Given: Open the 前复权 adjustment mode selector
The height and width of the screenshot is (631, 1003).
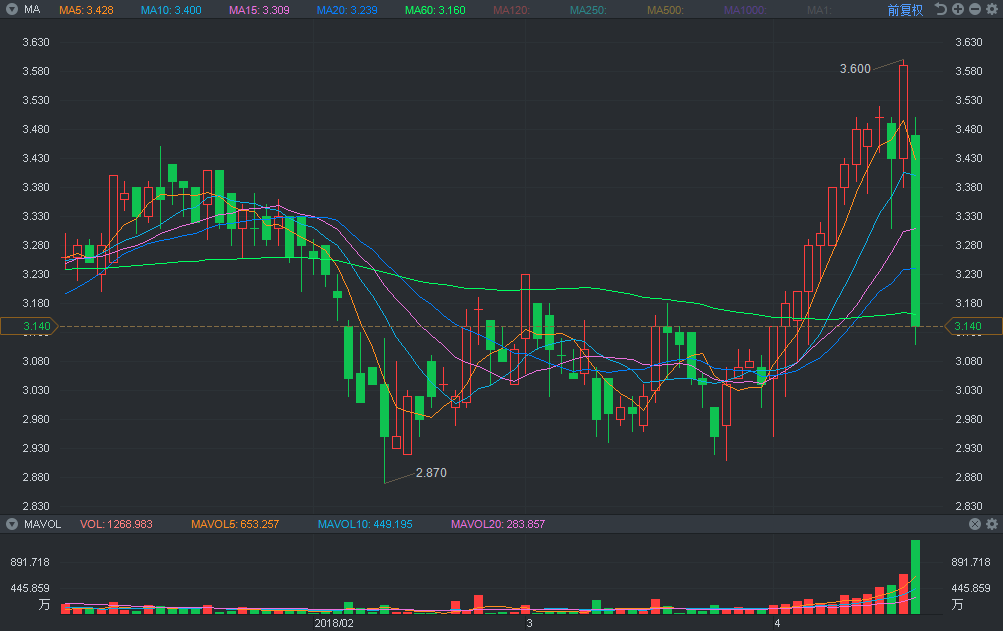Looking at the screenshot, I should (906, 9).
